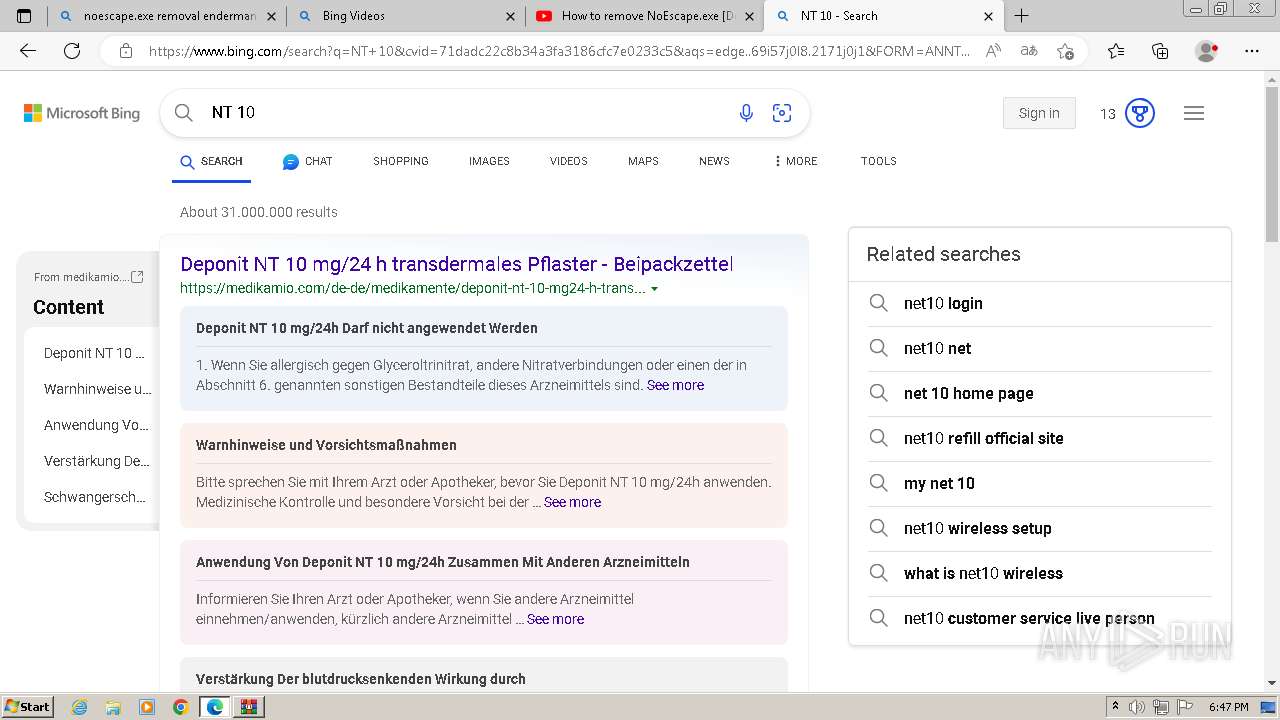Viewport: 1280px width, 720px height.
Task: Search using voice microphone icon
Action: click(746, 113)
